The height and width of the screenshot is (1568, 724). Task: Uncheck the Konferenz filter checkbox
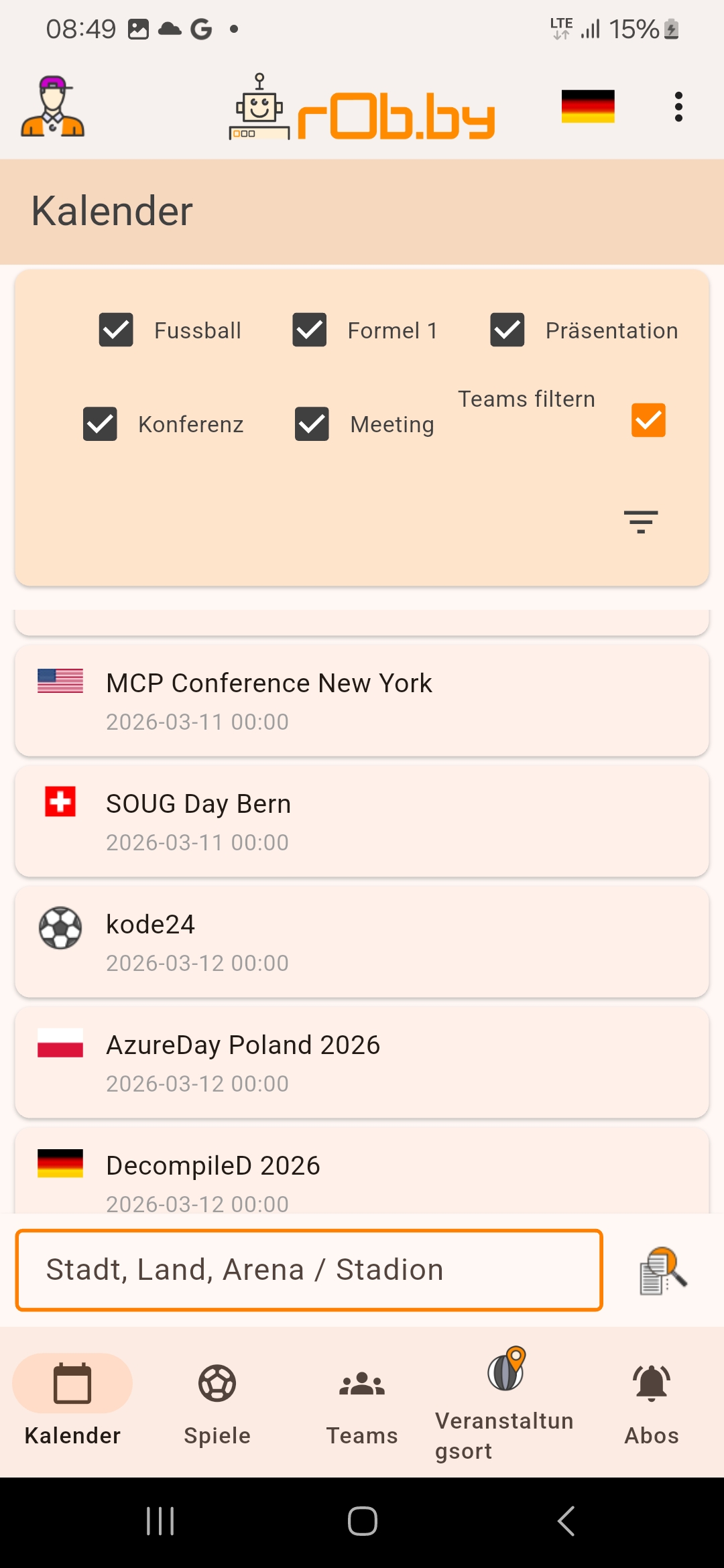coord(100,423)
